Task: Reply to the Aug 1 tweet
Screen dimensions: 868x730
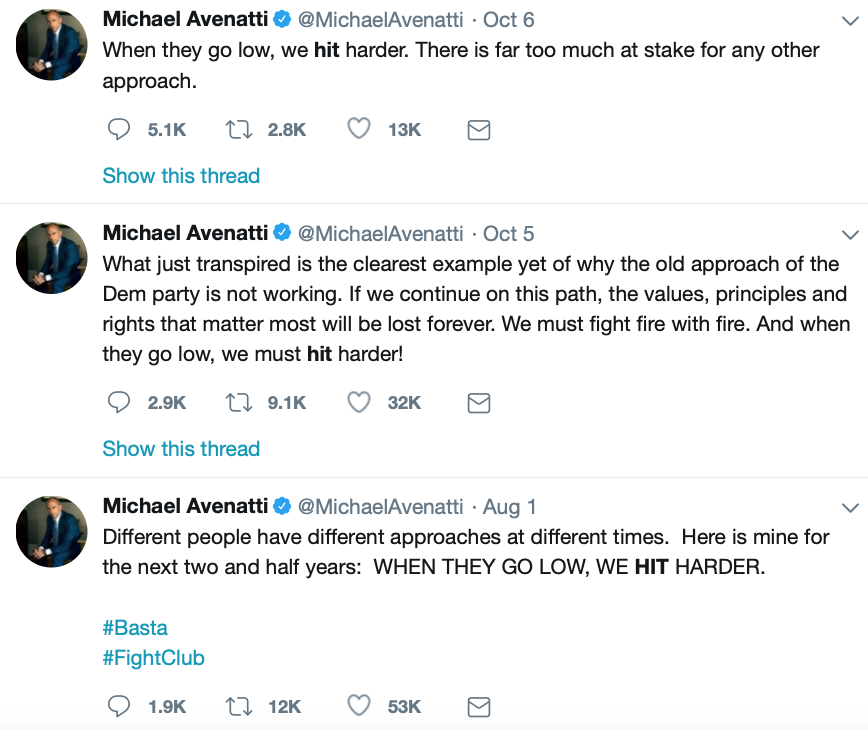Action: (x=119, y=706)
